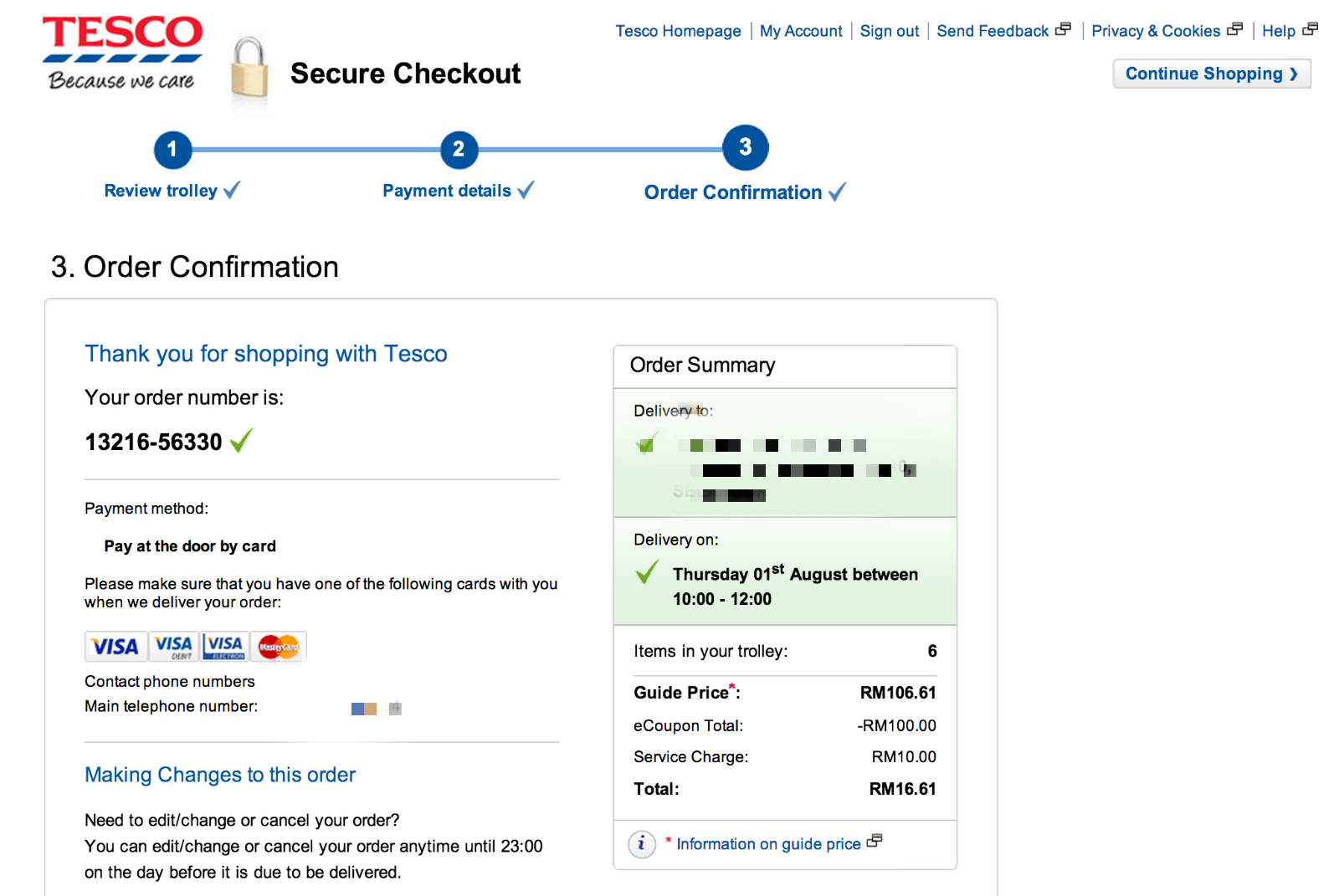1339x896 pixels.
Task: Select the VISA Electron card icon
Action: tap(223, 646)
